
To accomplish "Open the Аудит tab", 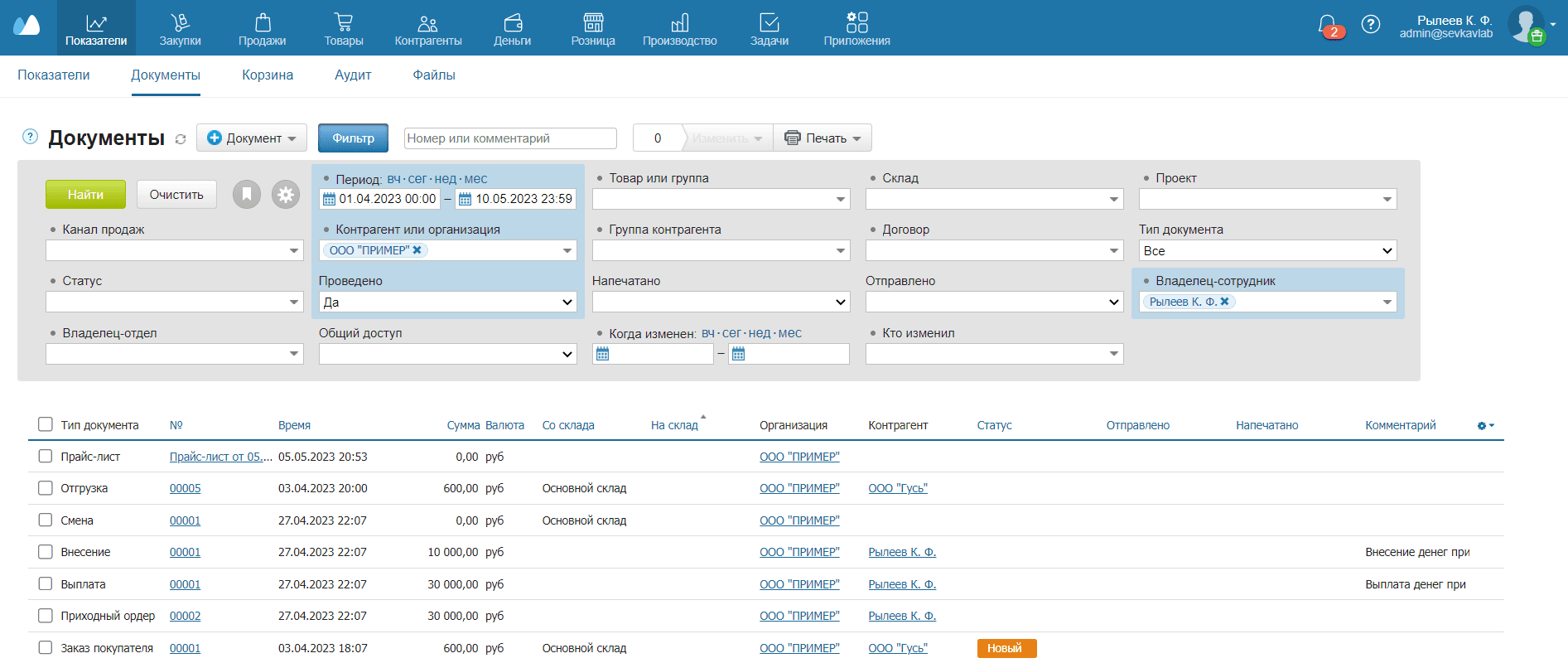I will [353, 75].
